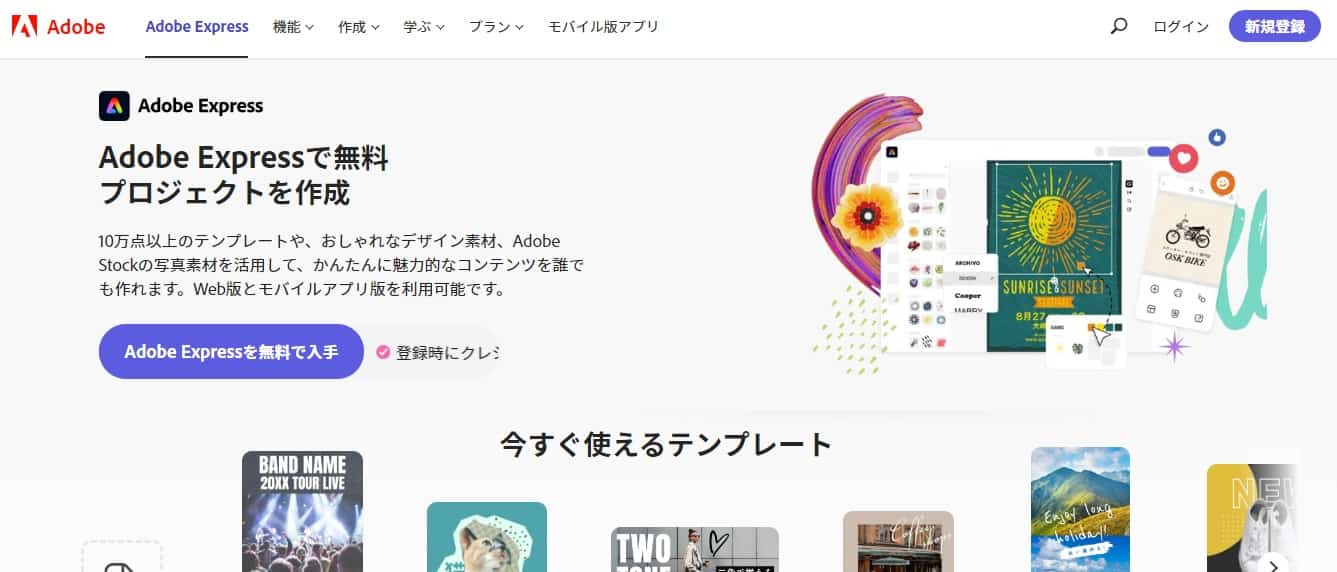Select the cat illustration template thumbnail
Image resolution: width=1337 pixels, height=572 pixels.
click(487, 537)
